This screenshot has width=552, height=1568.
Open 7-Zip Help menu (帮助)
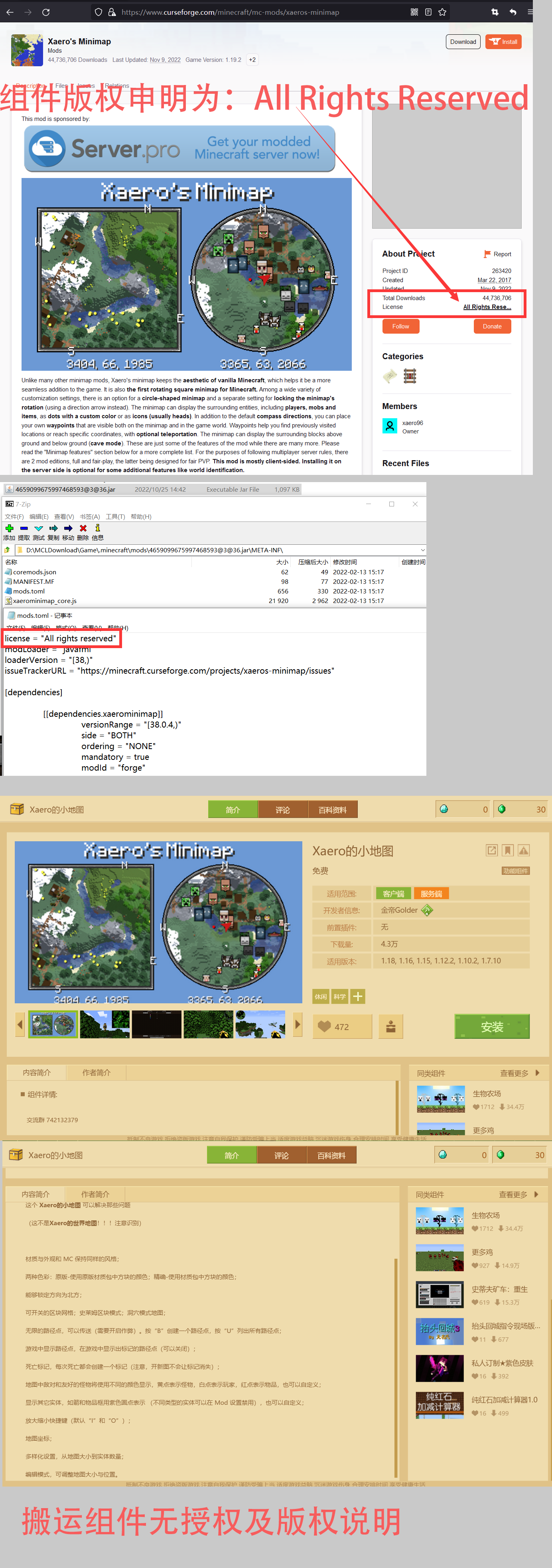140,516
